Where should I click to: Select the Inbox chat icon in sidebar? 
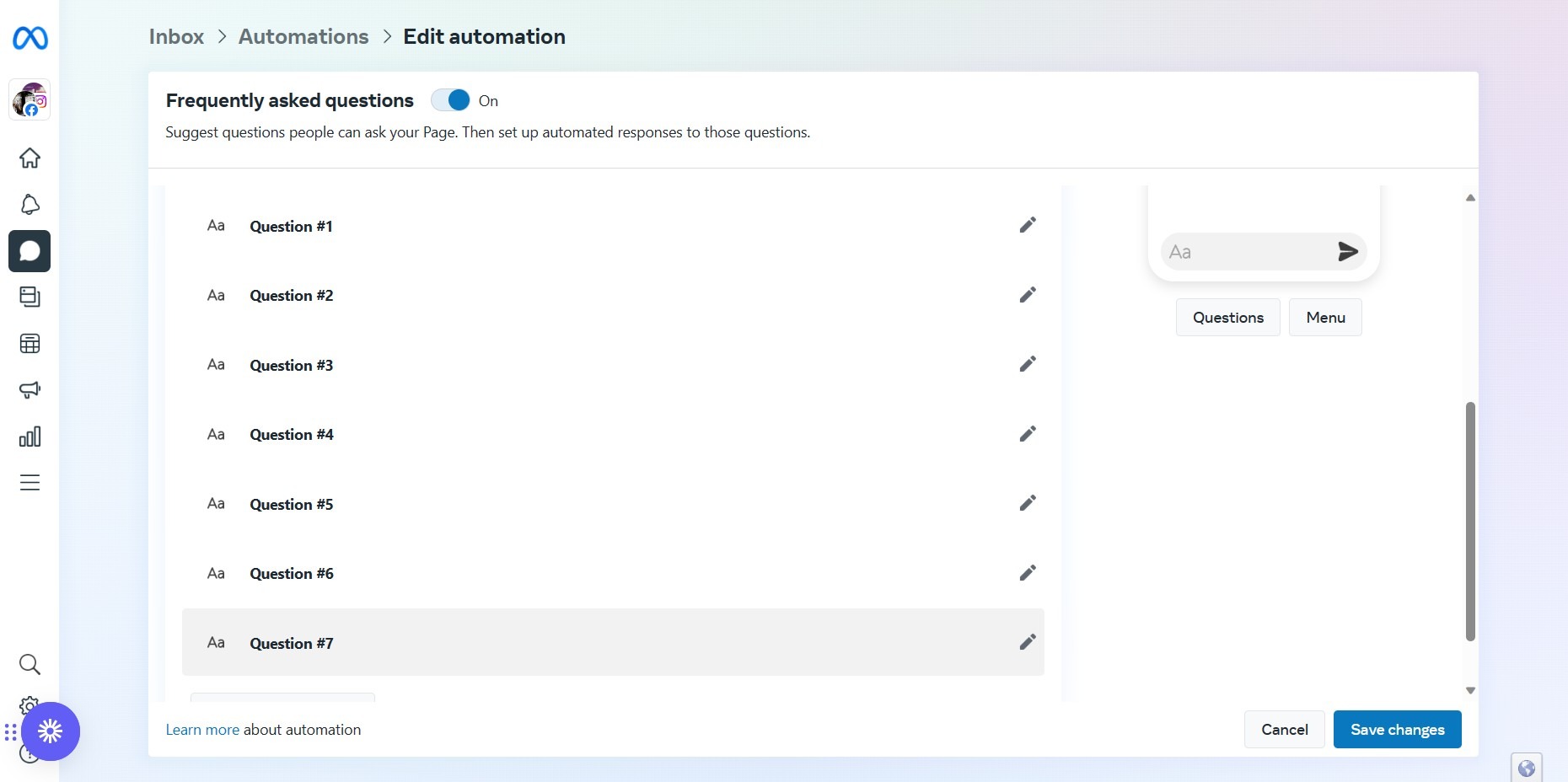(30, 250)
